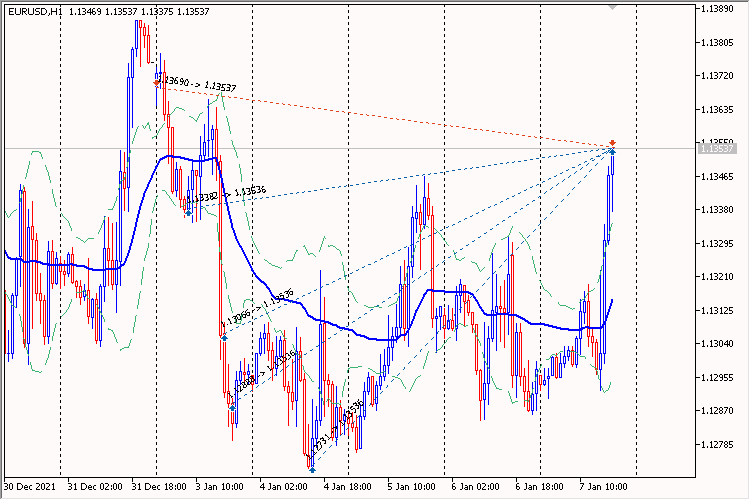Click the blue buy arrow at 1.13066
The image size is (750, 500).
224,337
